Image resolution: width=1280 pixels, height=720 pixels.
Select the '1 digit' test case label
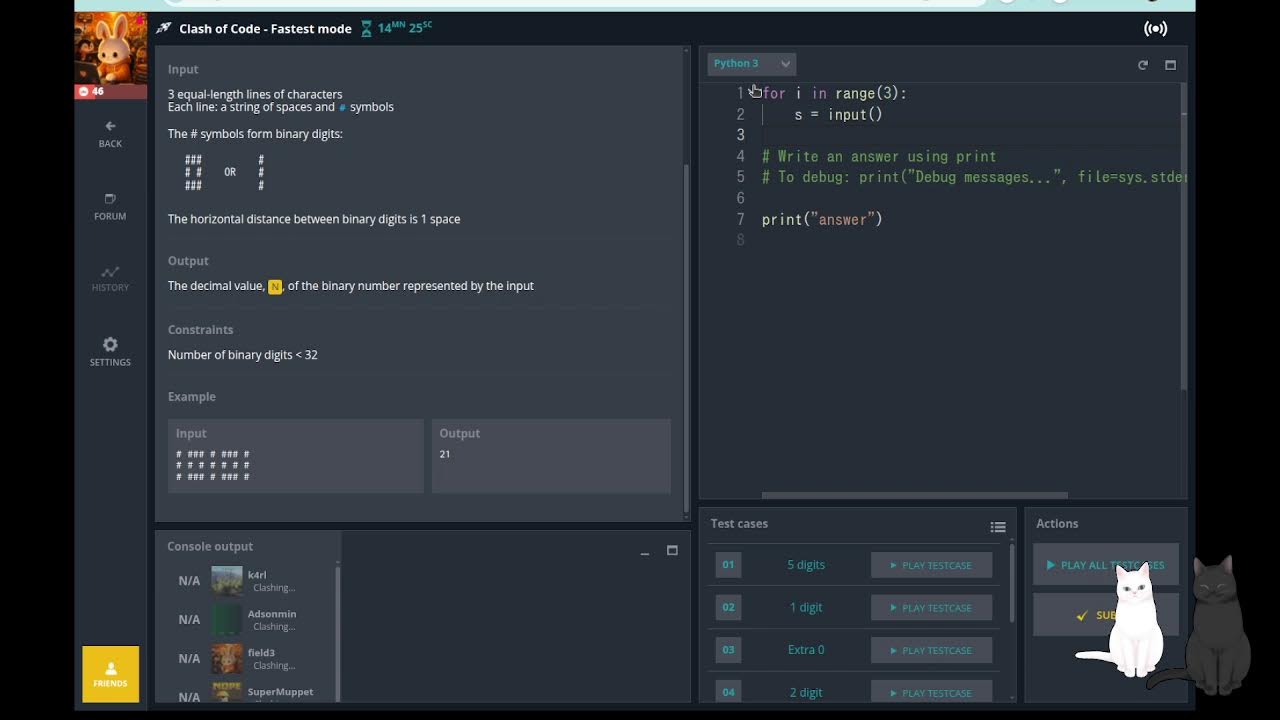tap(806, 607)
